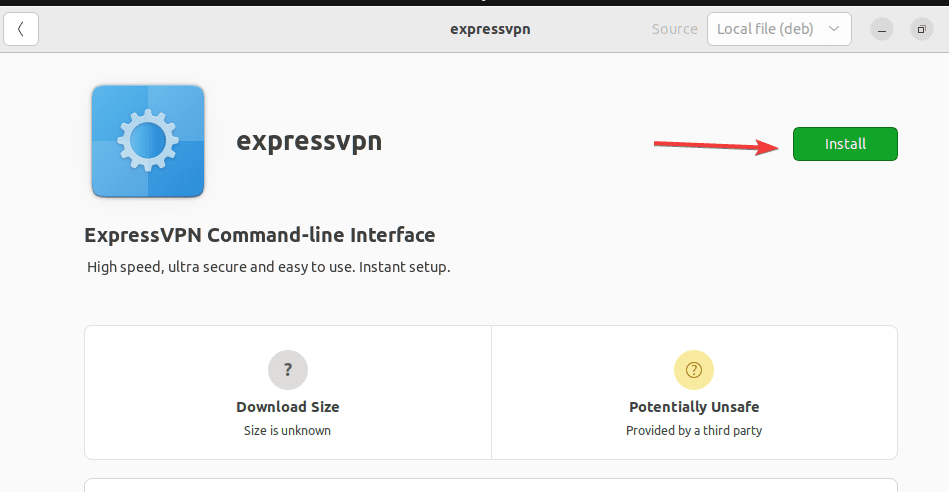Click the "Size is unknown" text
949x492 pixels.
pyautogui.click(x=287, y=430)
